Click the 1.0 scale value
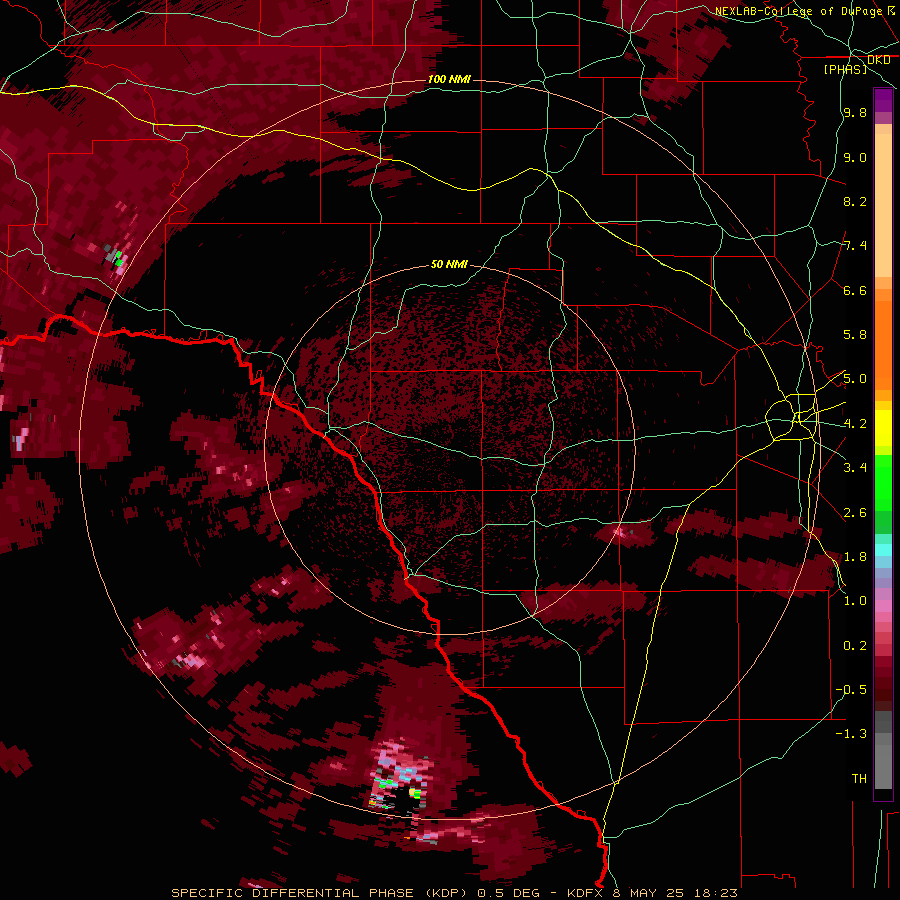This screenshot has width=900, height=900. 855,601
